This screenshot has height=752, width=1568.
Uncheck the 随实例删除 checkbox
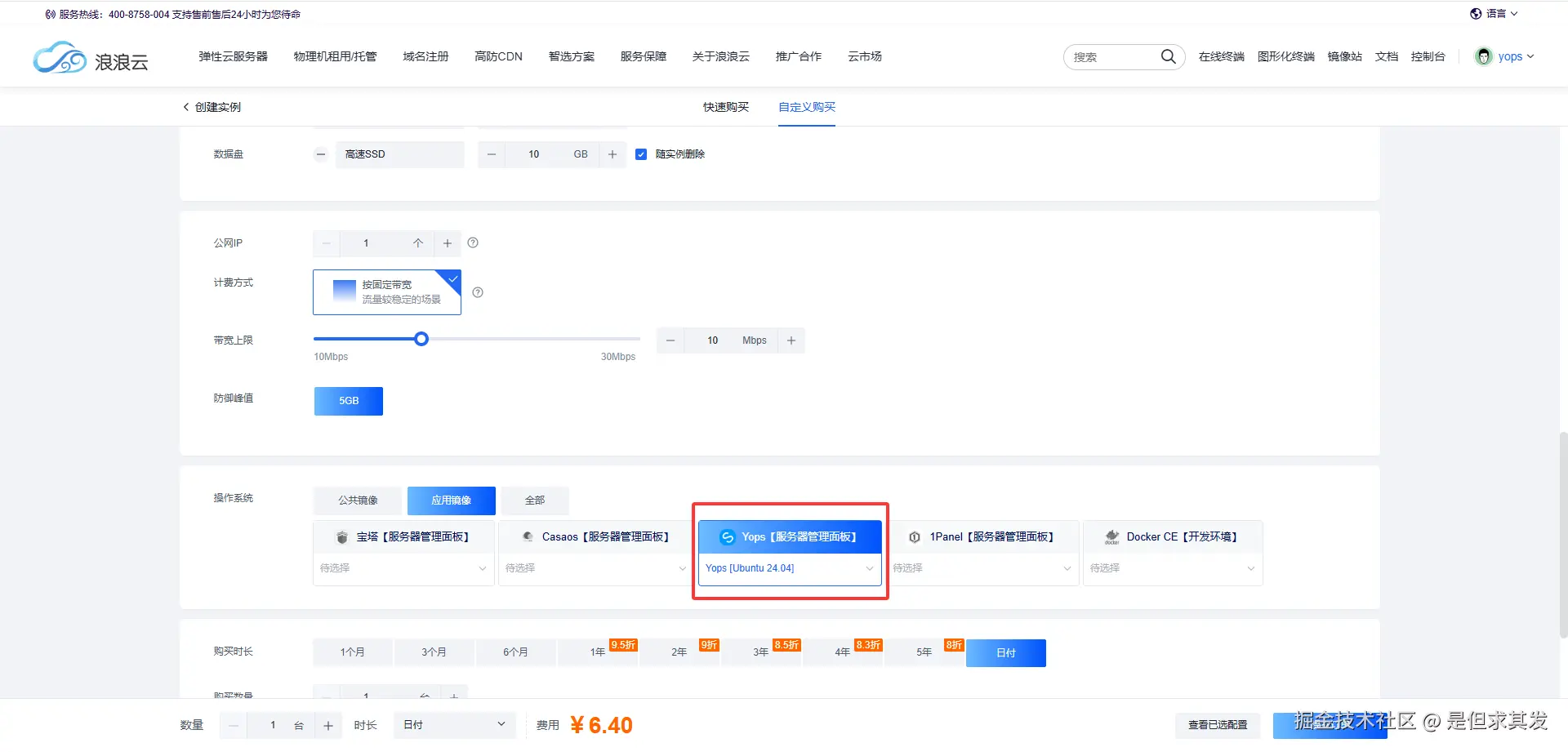(x=641, y=154)
